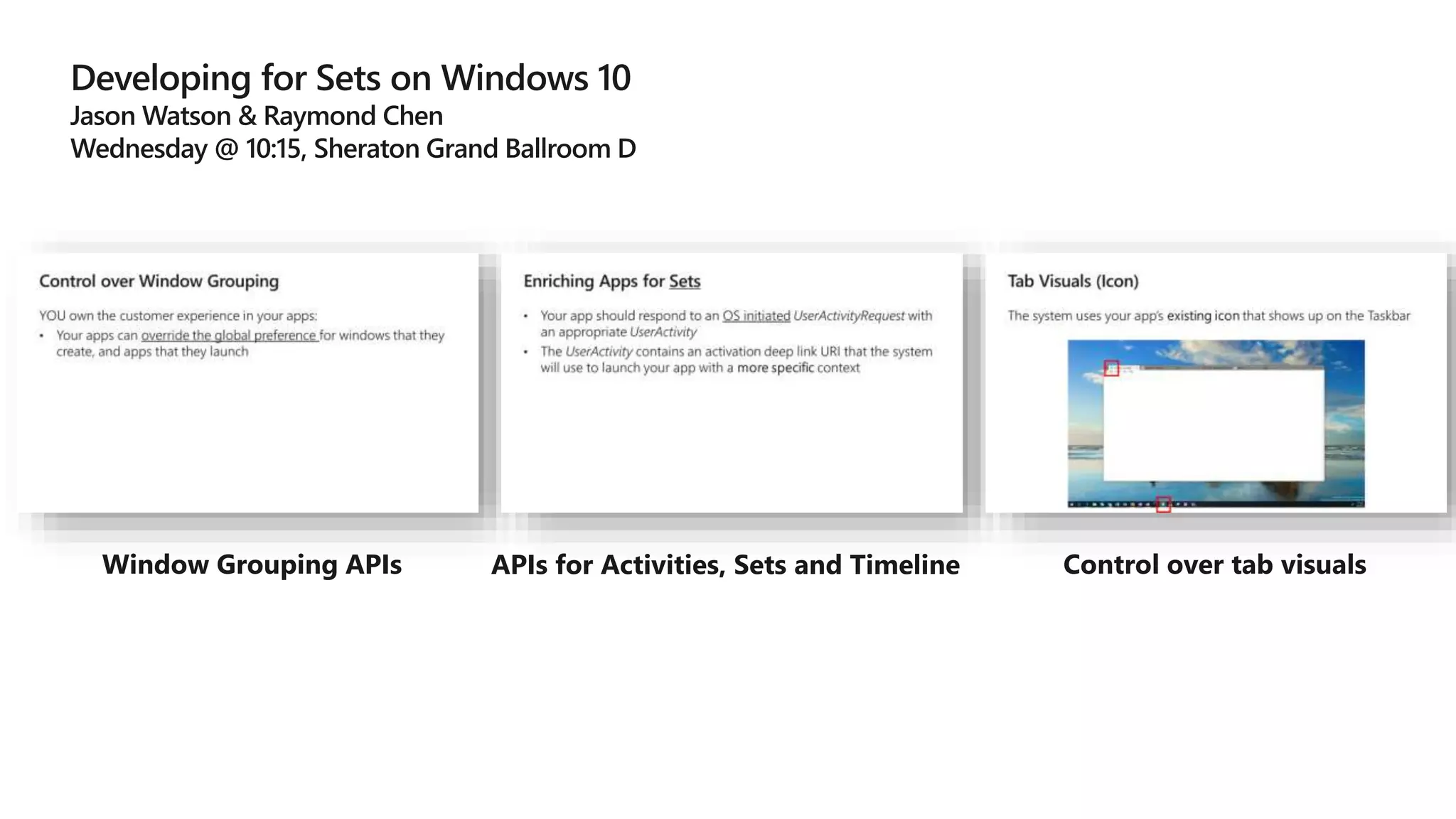Select the Control over Window Grouping slide thumbnail
Image resolution: width=1456 pixels, height=819 pixels.
point(247,427)
